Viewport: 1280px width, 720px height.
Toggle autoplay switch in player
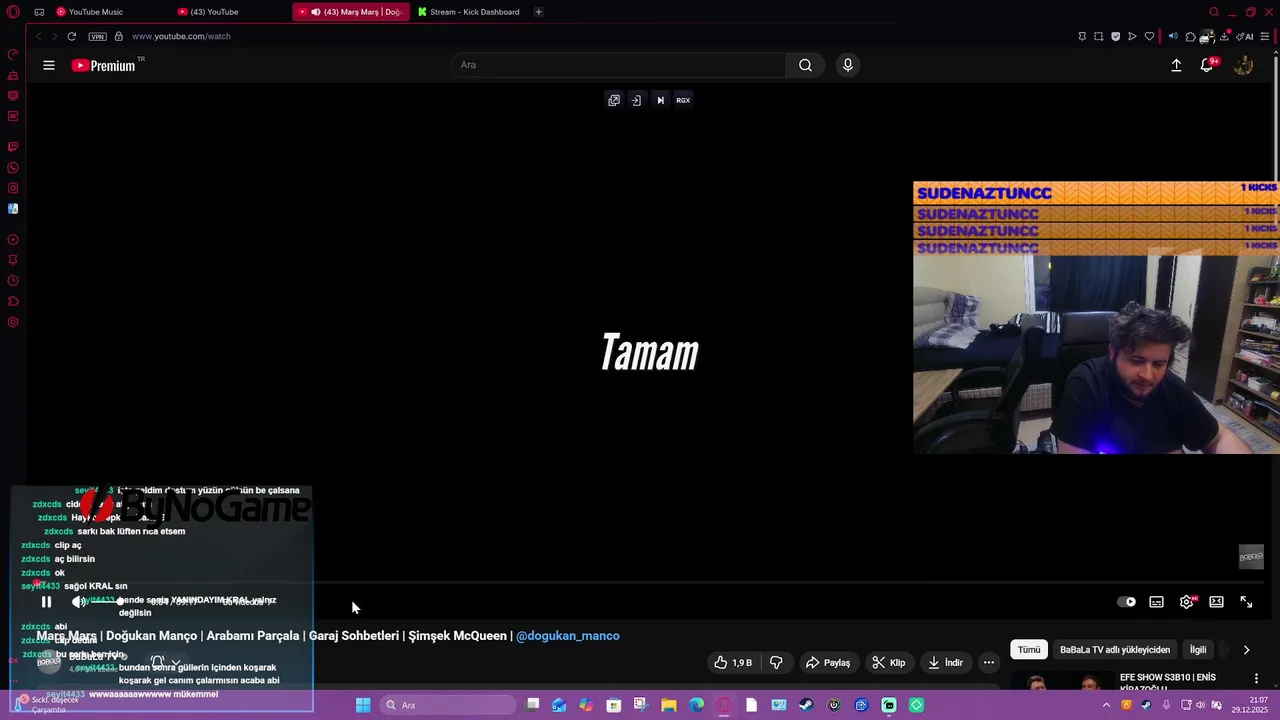[x=1127, y=602]
